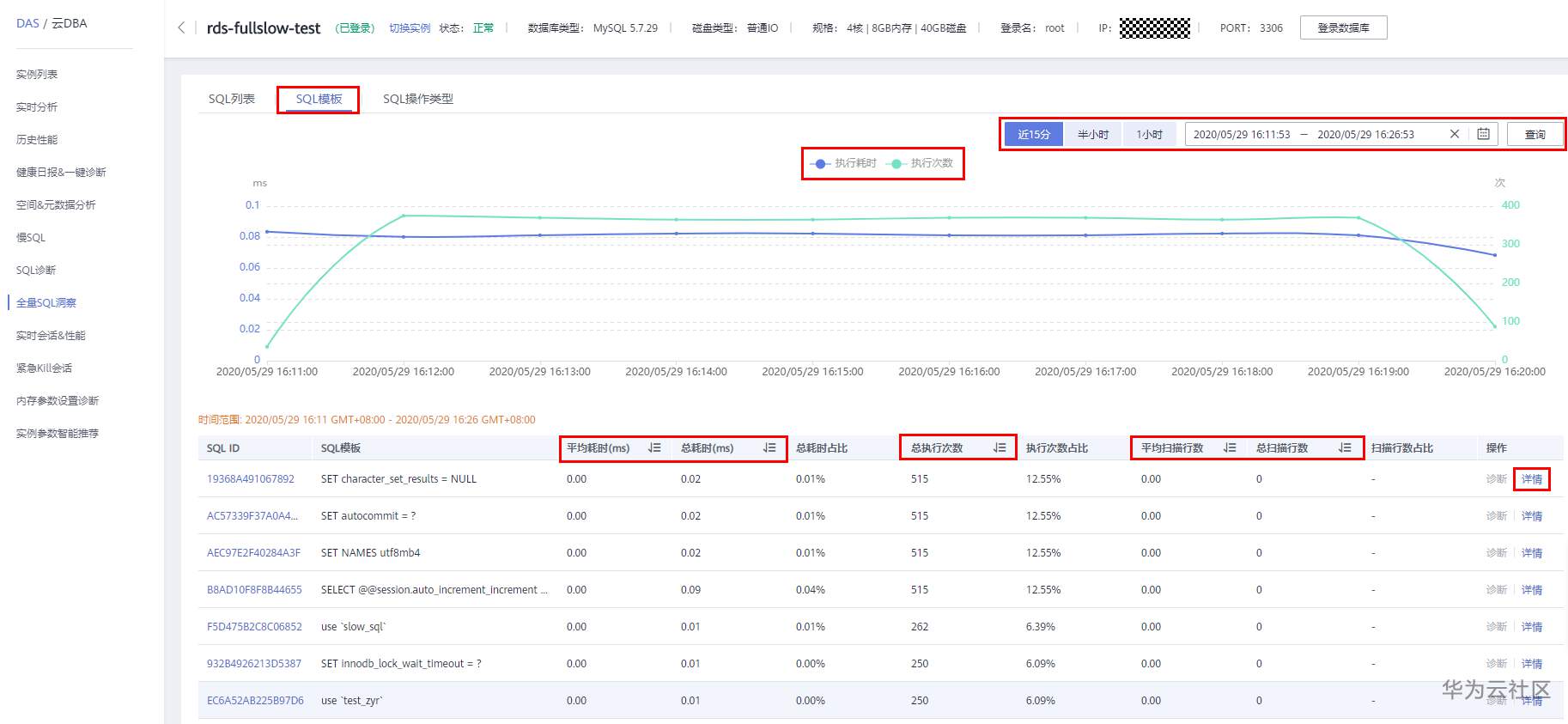Open SQL ID AEC97E2F40284A3F
The height and width of the screenshot is (724, 1568).
coord(254,553)
